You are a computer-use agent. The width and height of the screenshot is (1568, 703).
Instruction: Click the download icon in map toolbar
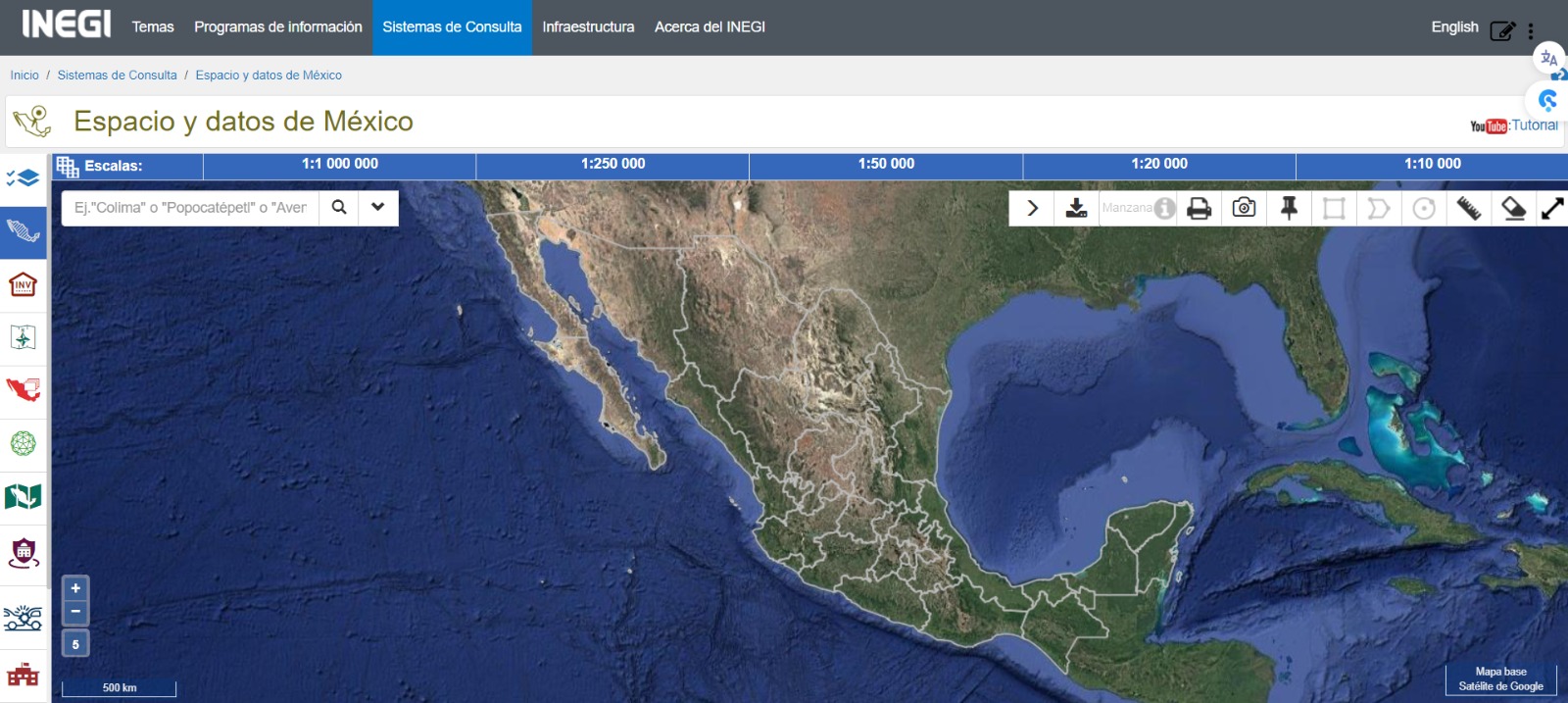[1076, 208]
